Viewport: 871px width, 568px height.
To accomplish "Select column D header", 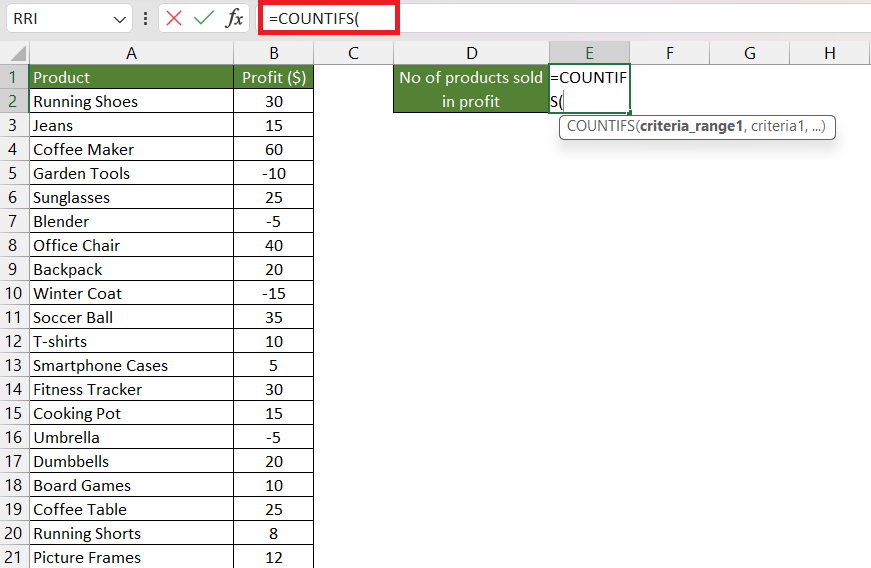I will [x=472, y=53].
